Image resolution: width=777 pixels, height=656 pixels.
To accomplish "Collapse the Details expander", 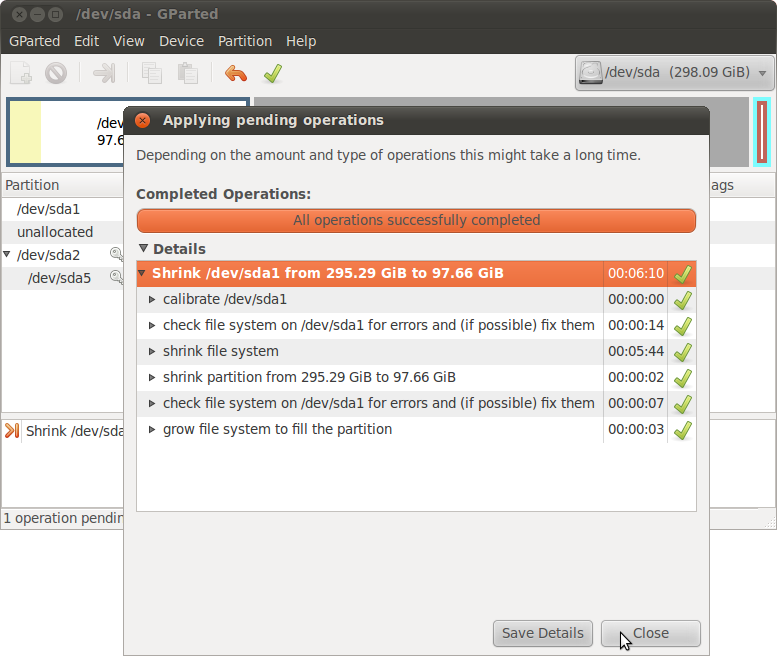I will [x=143, y=248].
